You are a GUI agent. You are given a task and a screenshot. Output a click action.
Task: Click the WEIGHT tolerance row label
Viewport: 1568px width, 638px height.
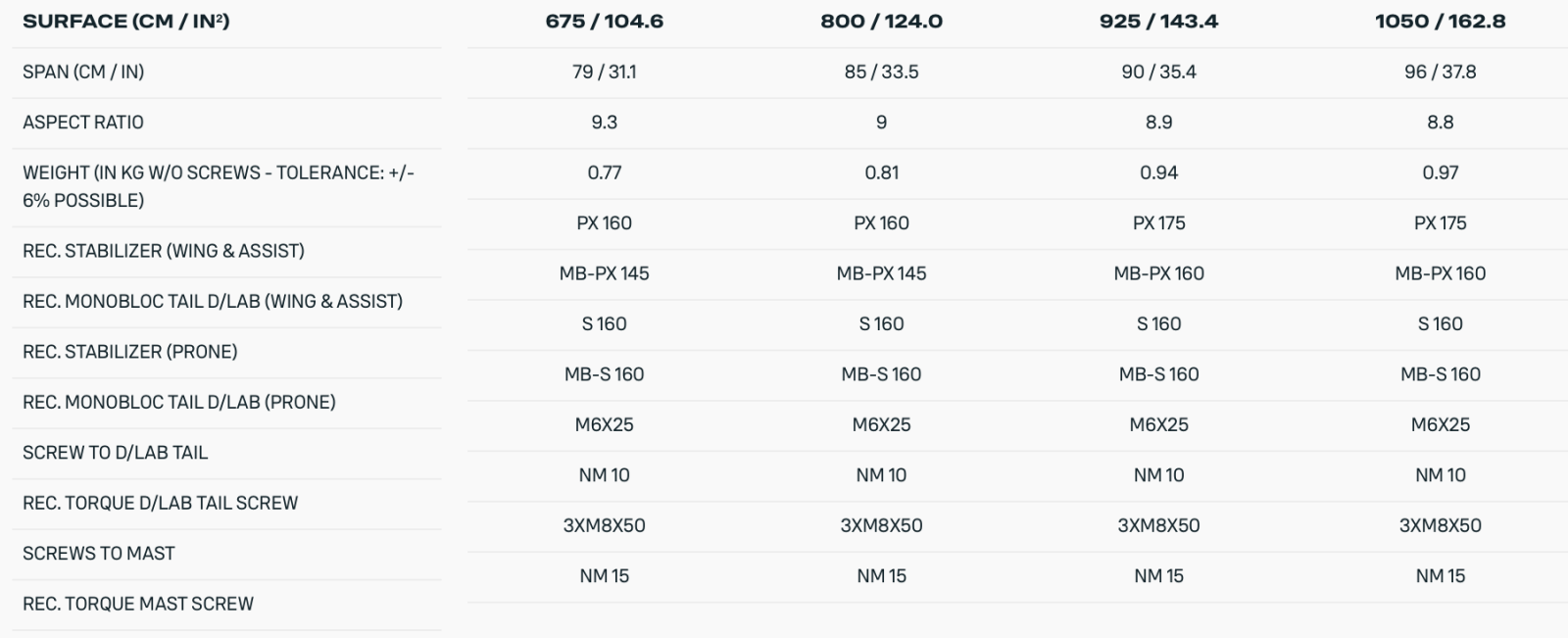click(x=219, y=186)
